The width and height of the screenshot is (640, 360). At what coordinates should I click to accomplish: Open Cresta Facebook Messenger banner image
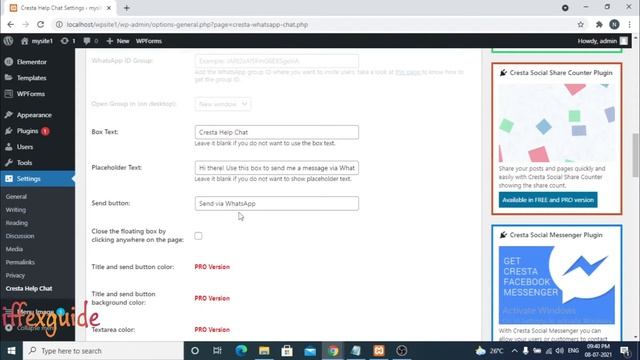(x=557, y=284)
